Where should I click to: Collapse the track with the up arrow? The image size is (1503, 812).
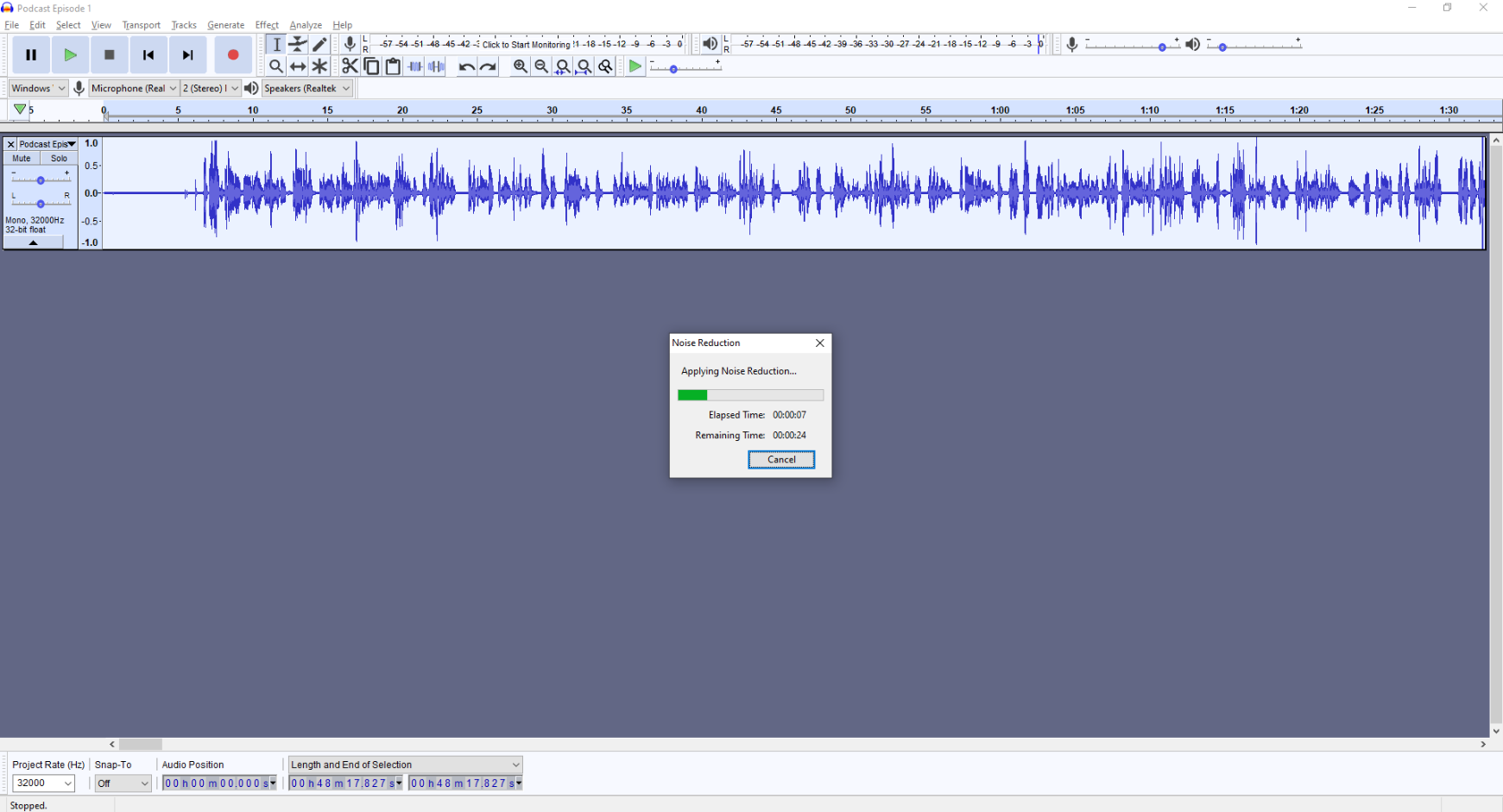pos(34,243)
